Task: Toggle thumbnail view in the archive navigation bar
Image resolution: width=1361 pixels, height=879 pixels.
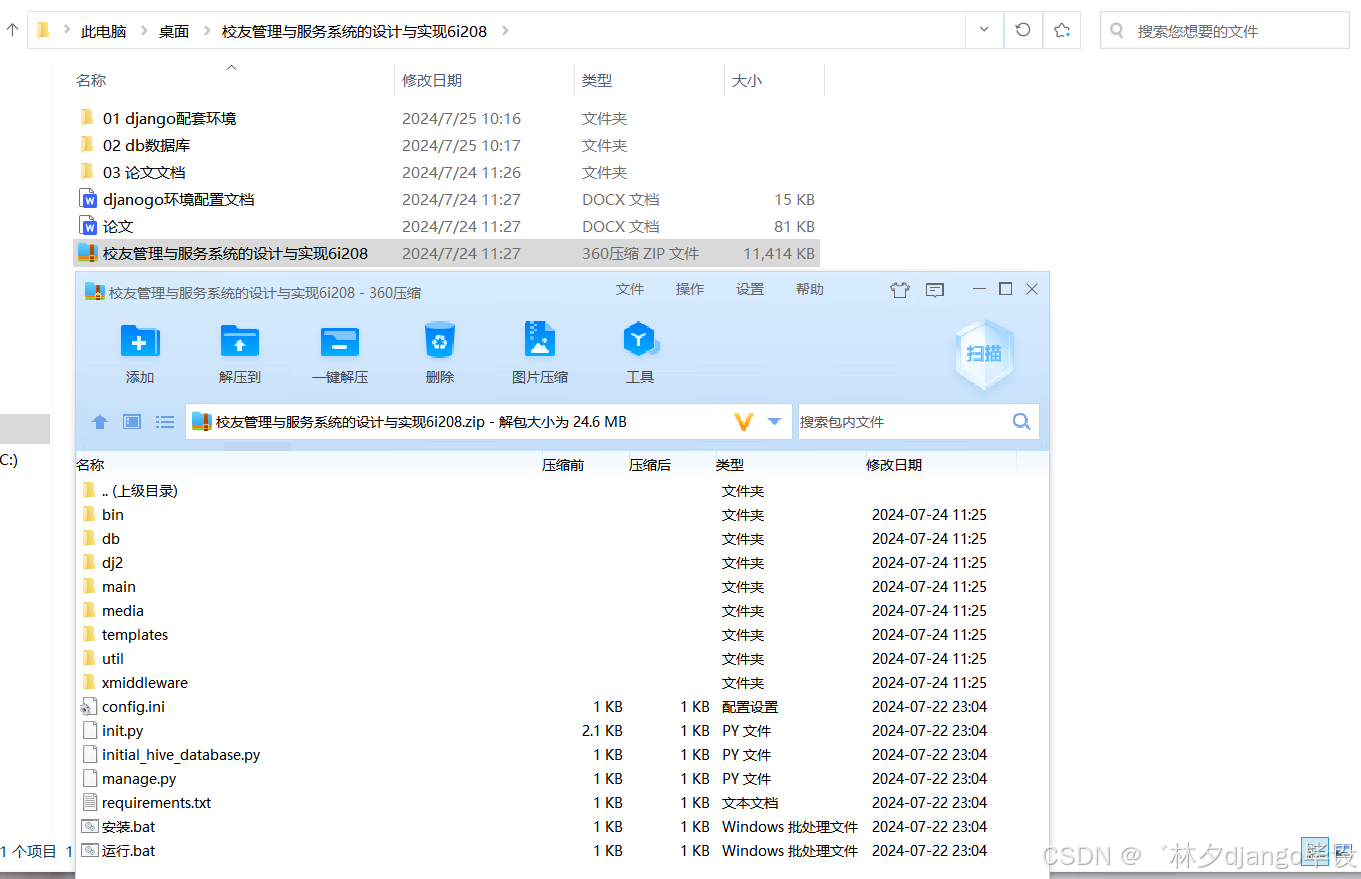Action: [131, 421]
